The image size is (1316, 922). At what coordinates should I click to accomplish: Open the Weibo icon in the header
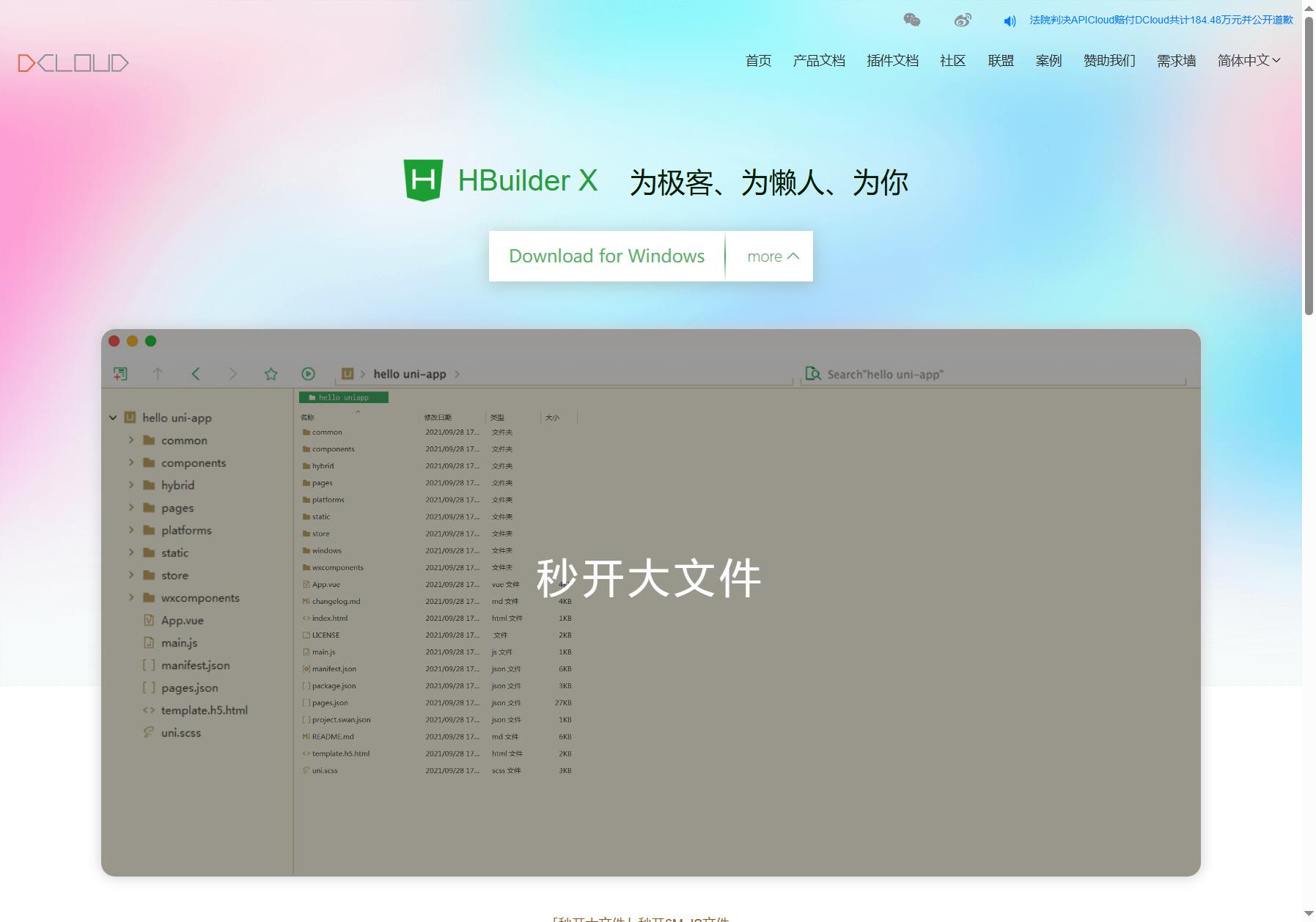coord(963,20)
